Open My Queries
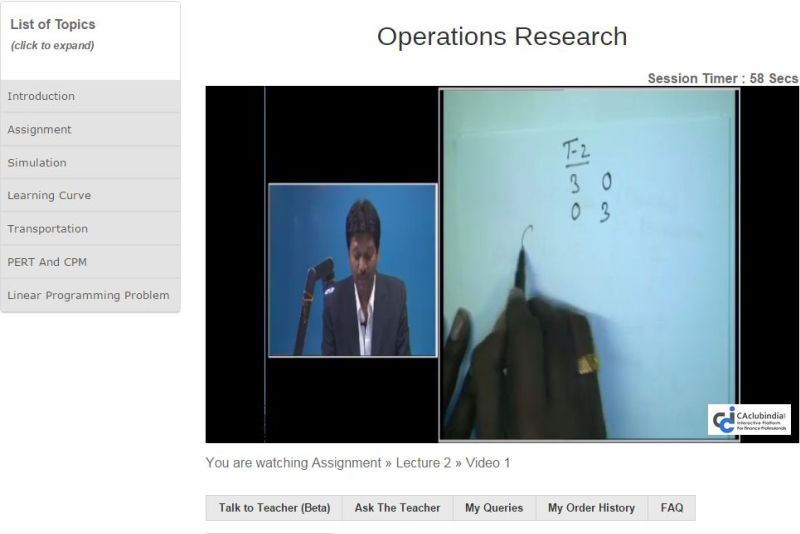 (x=494, y=508)
